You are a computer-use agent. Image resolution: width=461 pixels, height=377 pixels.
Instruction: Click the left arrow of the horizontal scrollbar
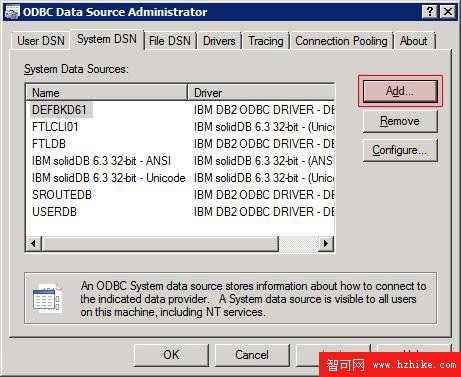pyautogui.click(x=34, y=243)
